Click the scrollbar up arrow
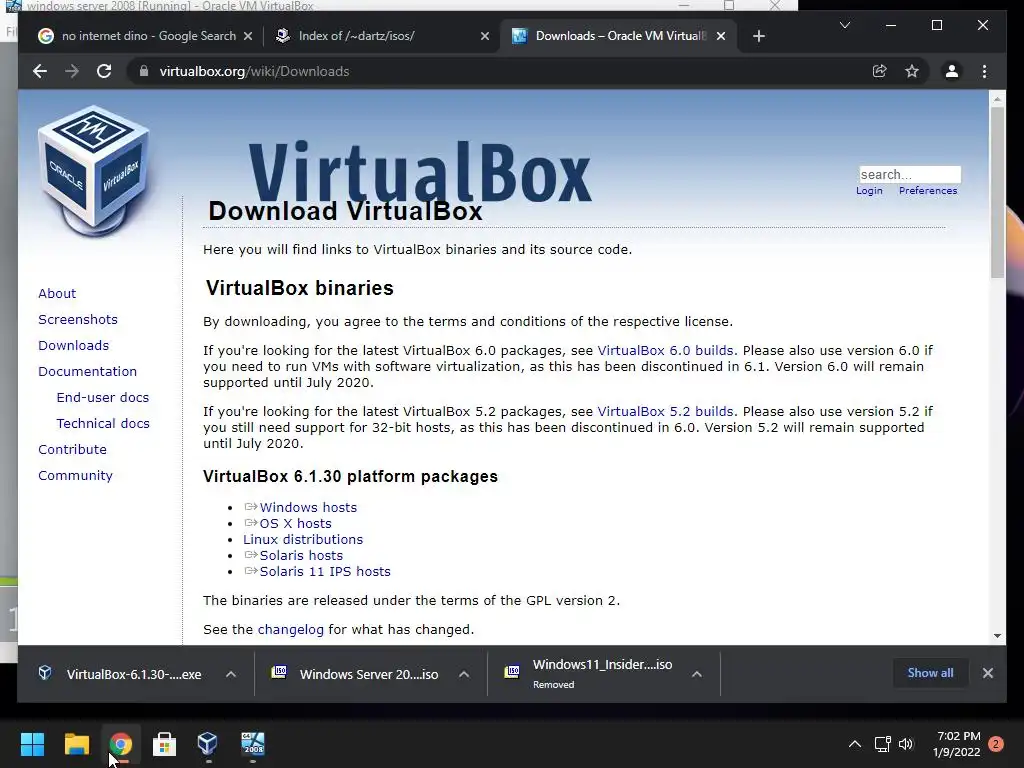 (x=997, y=99)
